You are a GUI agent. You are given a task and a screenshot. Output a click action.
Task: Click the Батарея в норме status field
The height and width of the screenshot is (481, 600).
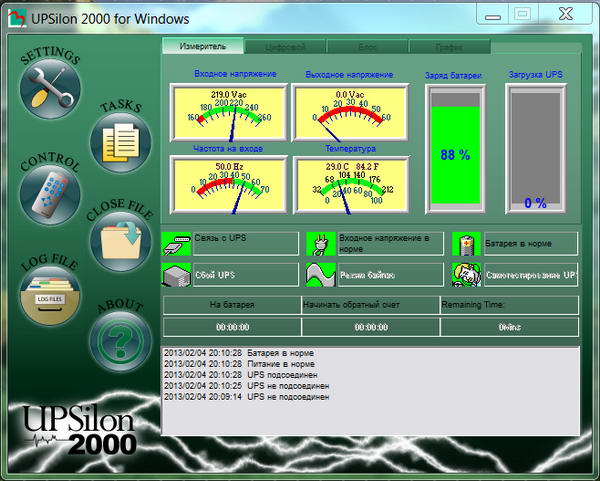[x=531, y=243]
